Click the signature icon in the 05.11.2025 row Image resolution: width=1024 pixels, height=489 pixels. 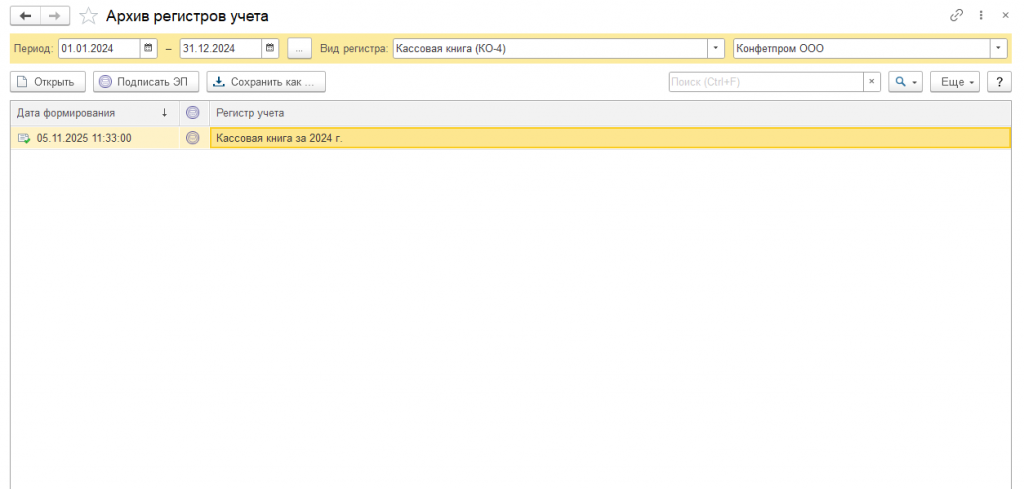coord(193,138)
